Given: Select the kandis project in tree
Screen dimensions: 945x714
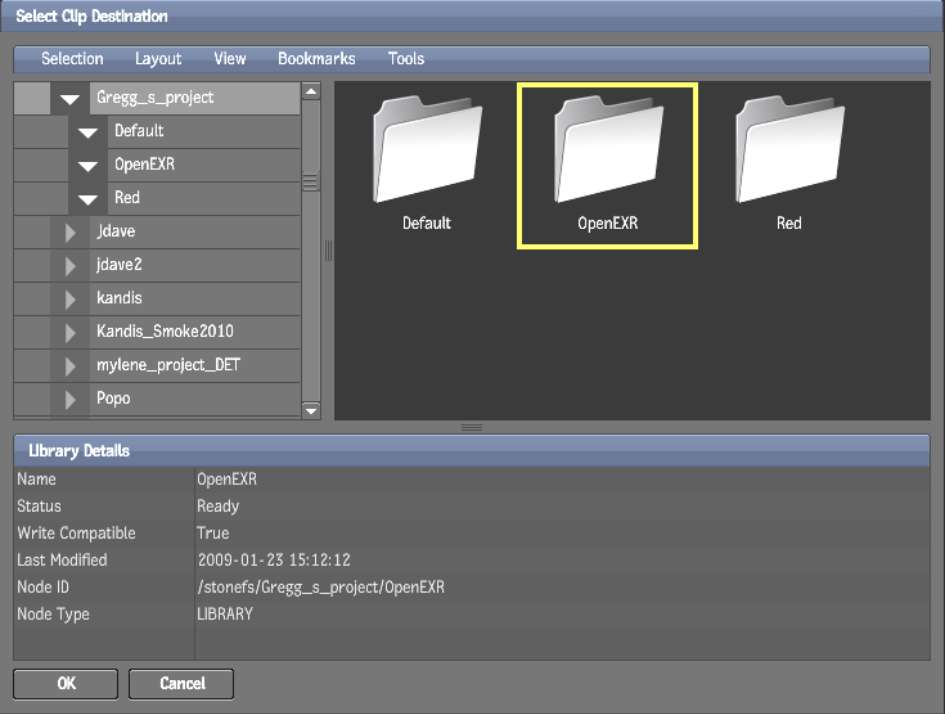Looking at the screenshot, I should [119, 298].
